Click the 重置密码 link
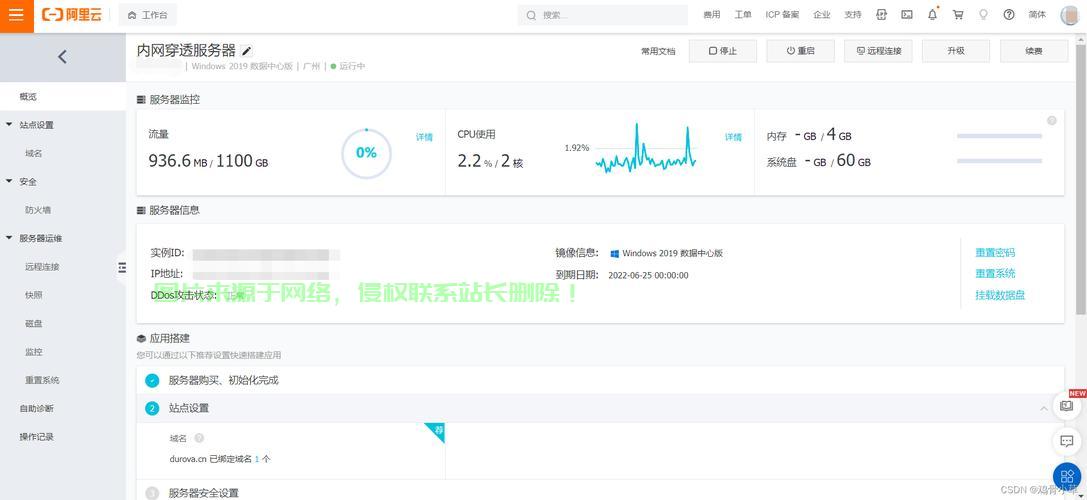Viewport: 1087px width, 500px height. pyautogui.click(x=995, y=253)
